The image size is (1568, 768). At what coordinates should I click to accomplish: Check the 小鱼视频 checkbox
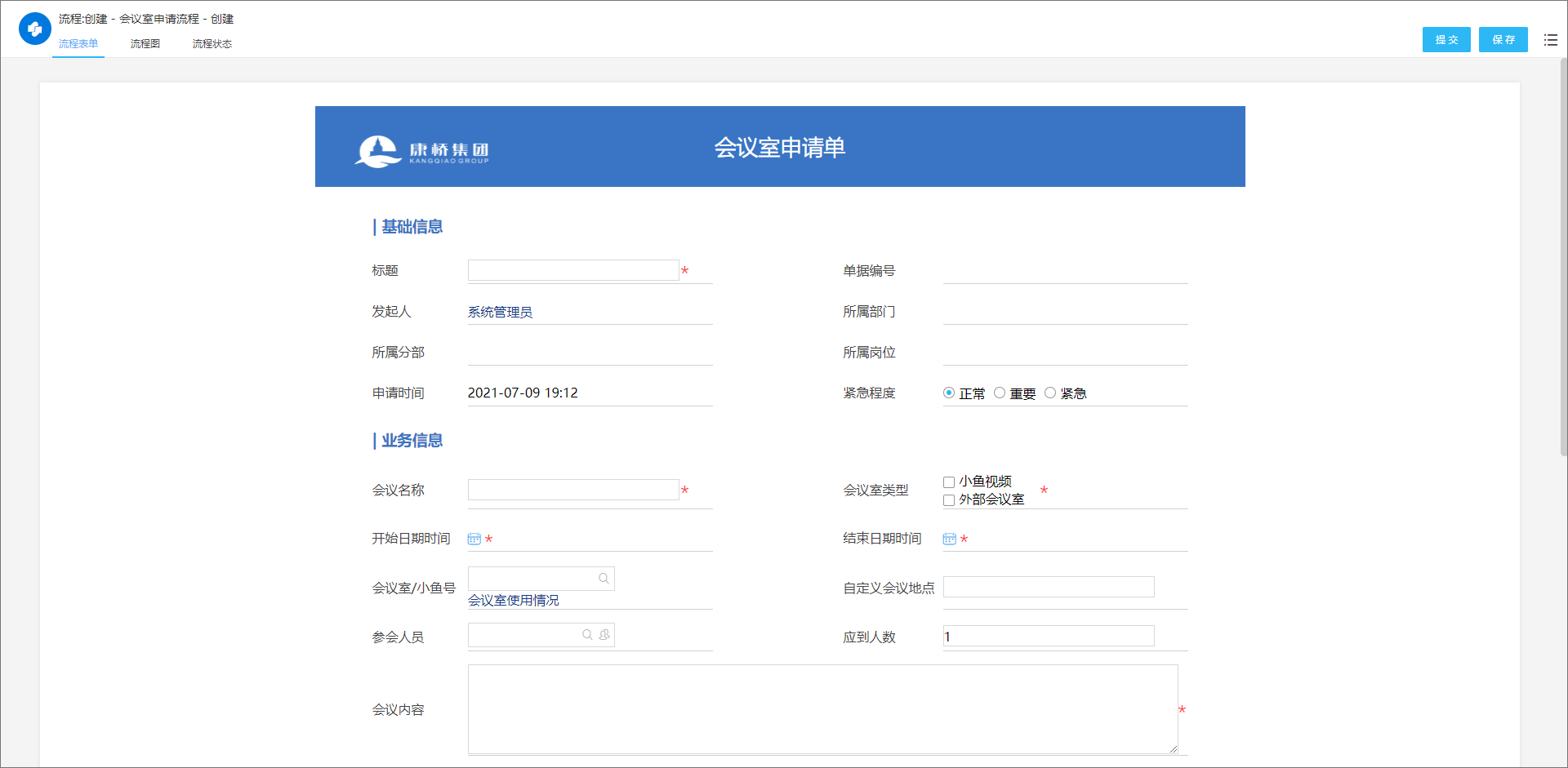(948, 482)
